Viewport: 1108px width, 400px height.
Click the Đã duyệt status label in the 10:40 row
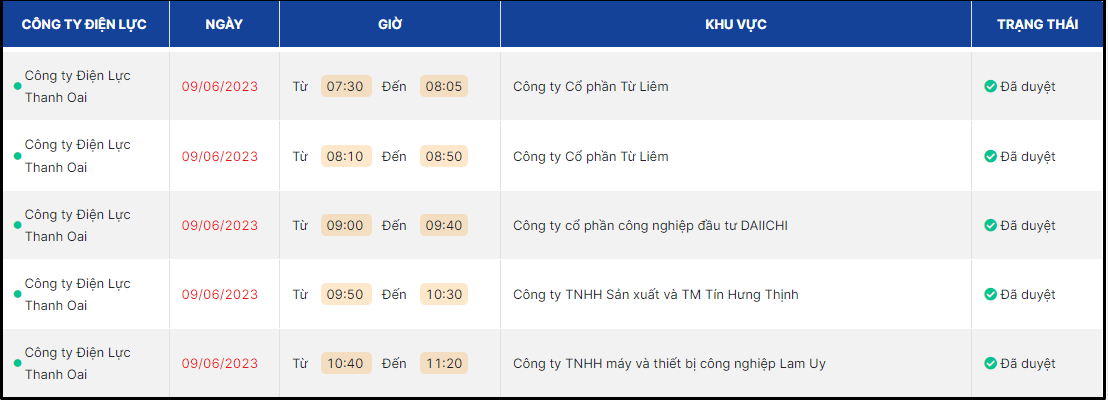pos(1027,364)
